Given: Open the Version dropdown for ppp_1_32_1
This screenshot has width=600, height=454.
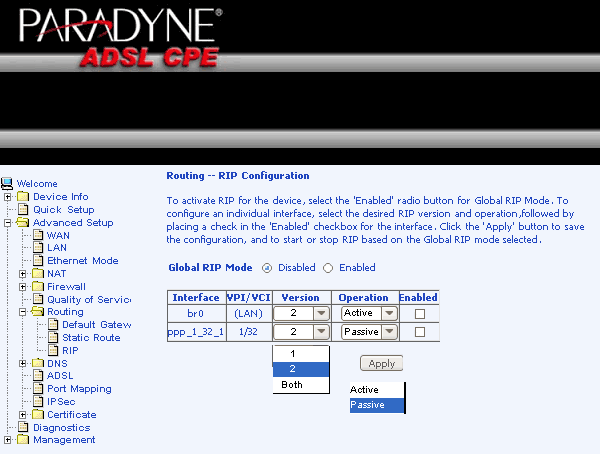Looking at the screenshot, I should 302,332.
